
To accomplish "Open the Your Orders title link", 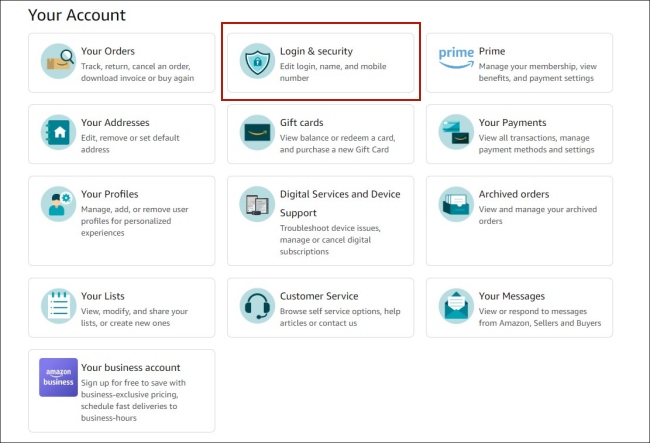I will tap(108, 51).
